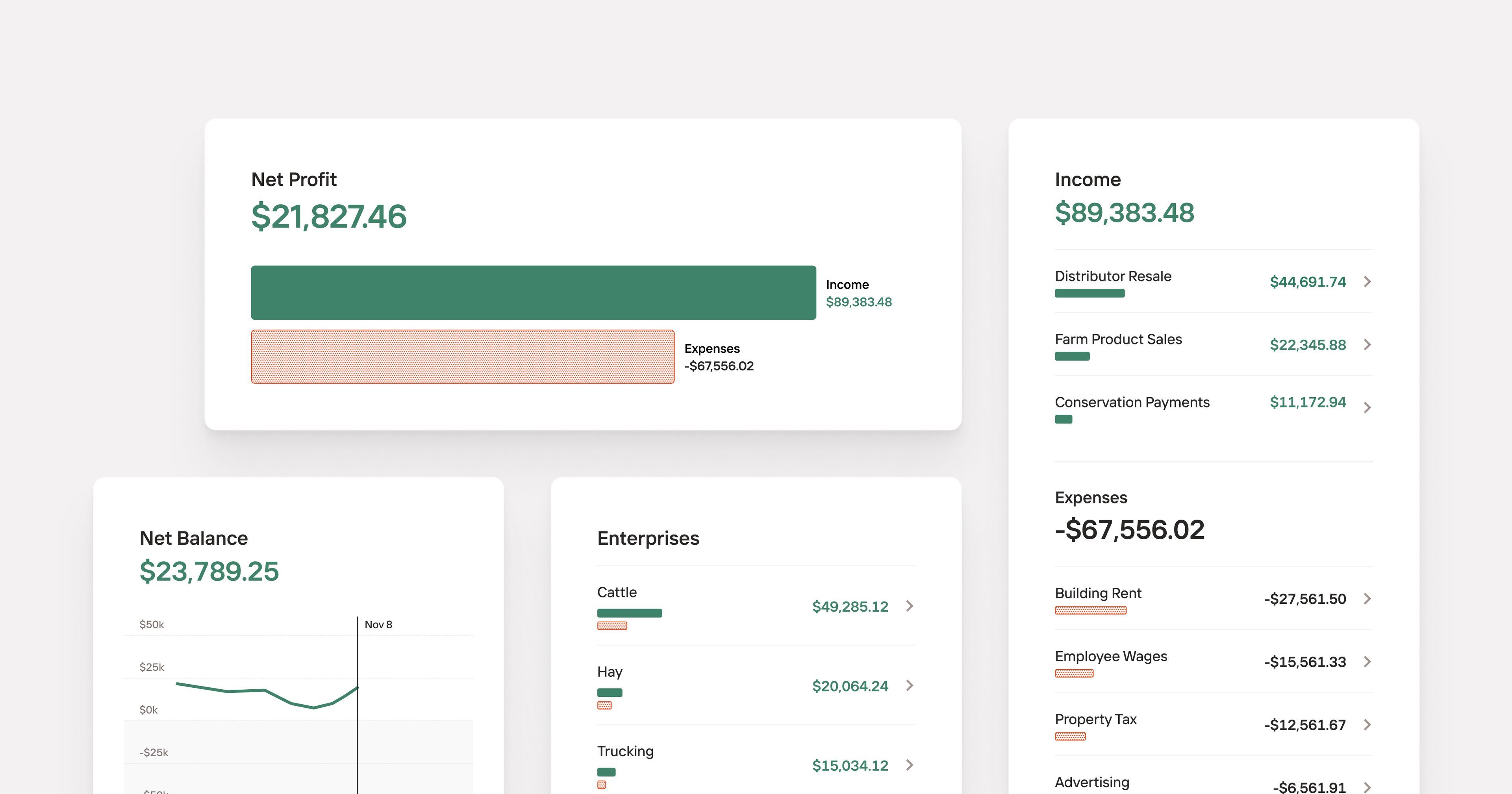Screen dimensions: 1512x794
Task: Open Distributor Resale chevron arrow
Action: (1367, 282)
